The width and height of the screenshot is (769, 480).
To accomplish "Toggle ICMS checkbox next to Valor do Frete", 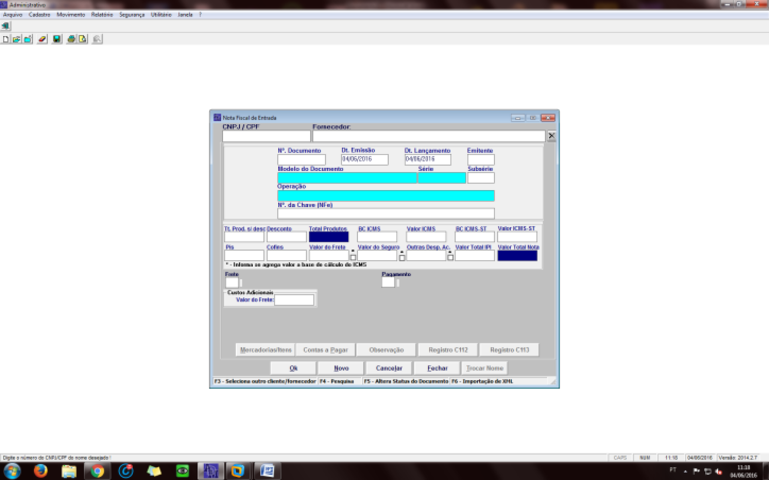I will [x=353, y=256].
